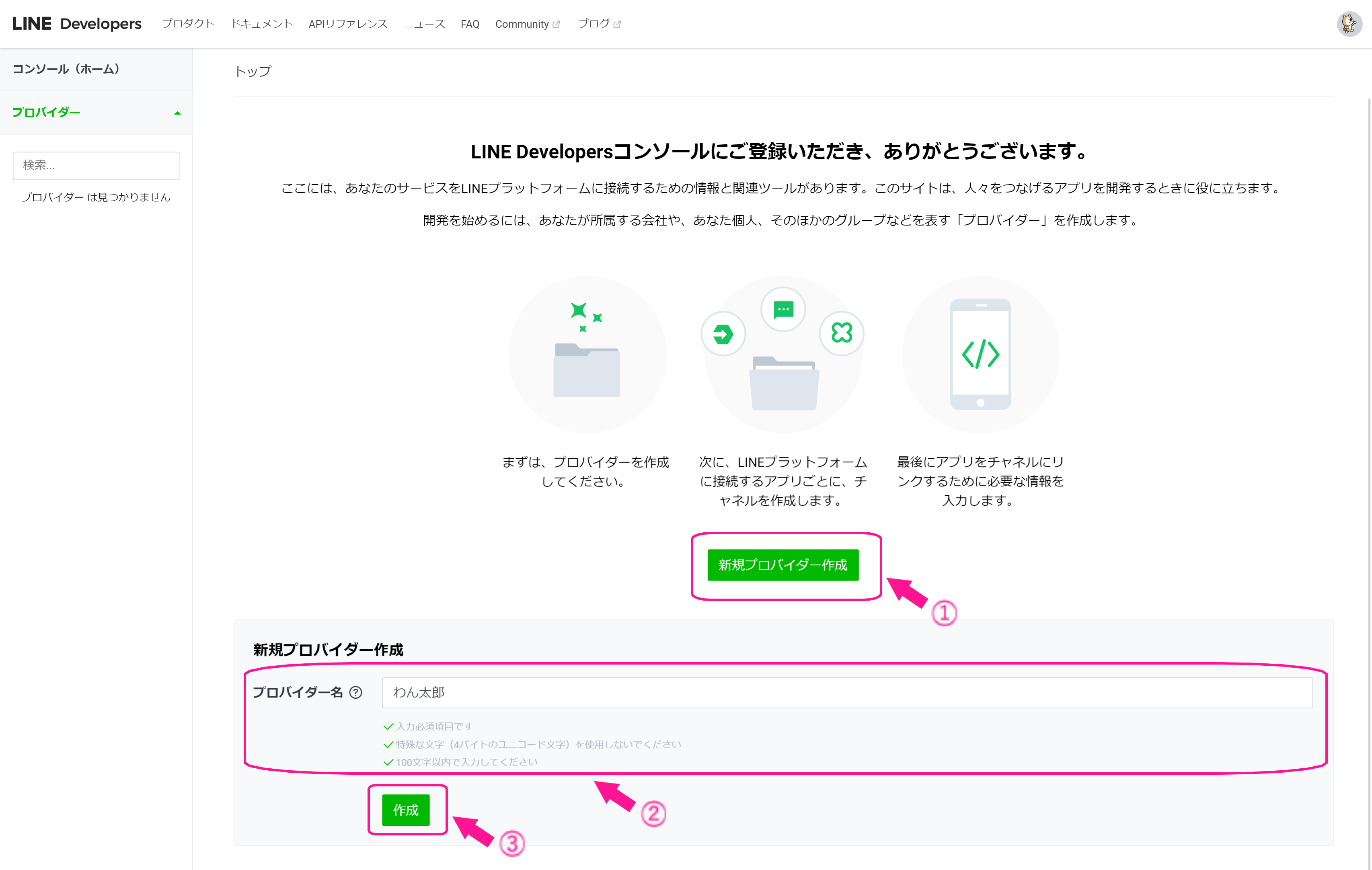Screen dimensions: 1372x870
Task: Open the FAQ link
Action: (470, 24)
